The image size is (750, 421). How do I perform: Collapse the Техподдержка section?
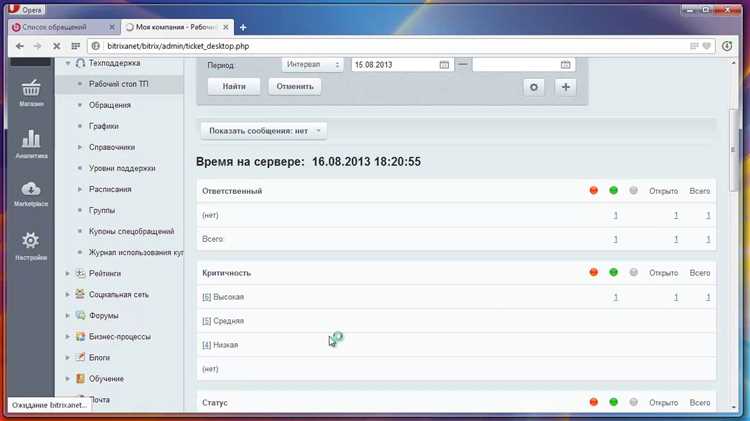click(67, 63)
